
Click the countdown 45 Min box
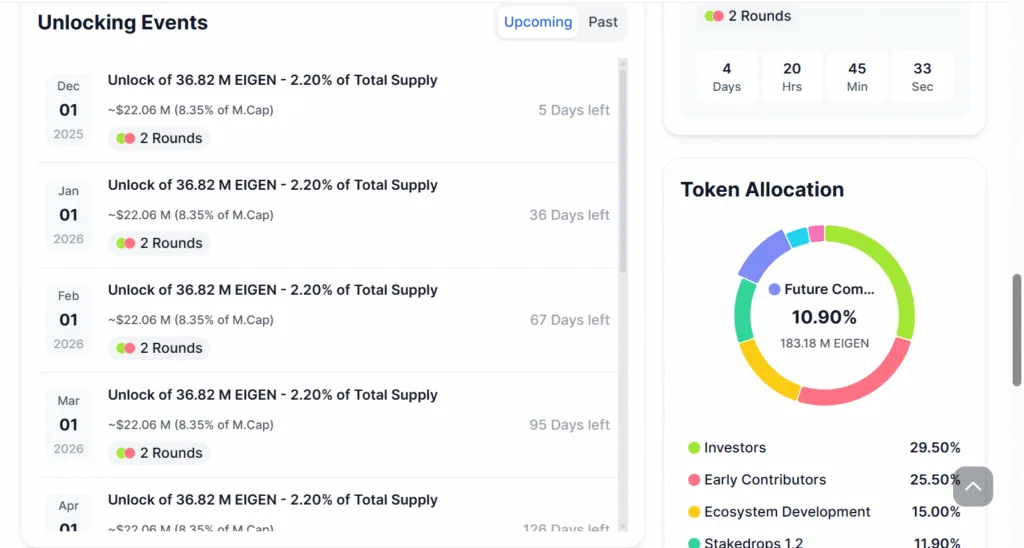(x=857, y=77)
